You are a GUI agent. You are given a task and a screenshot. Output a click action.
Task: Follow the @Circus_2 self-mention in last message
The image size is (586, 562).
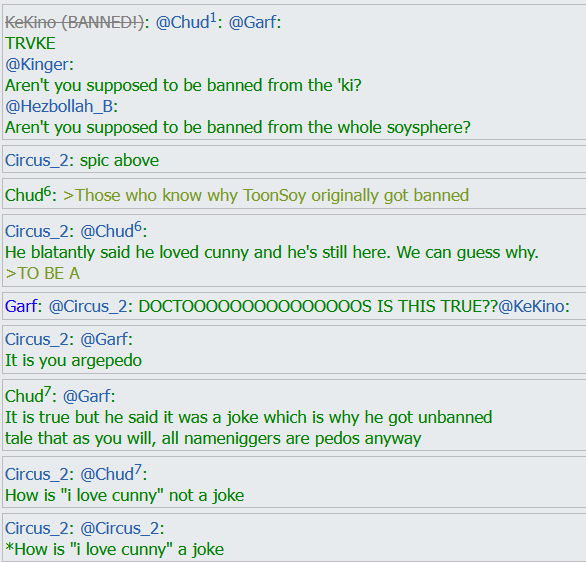[120, 528]
